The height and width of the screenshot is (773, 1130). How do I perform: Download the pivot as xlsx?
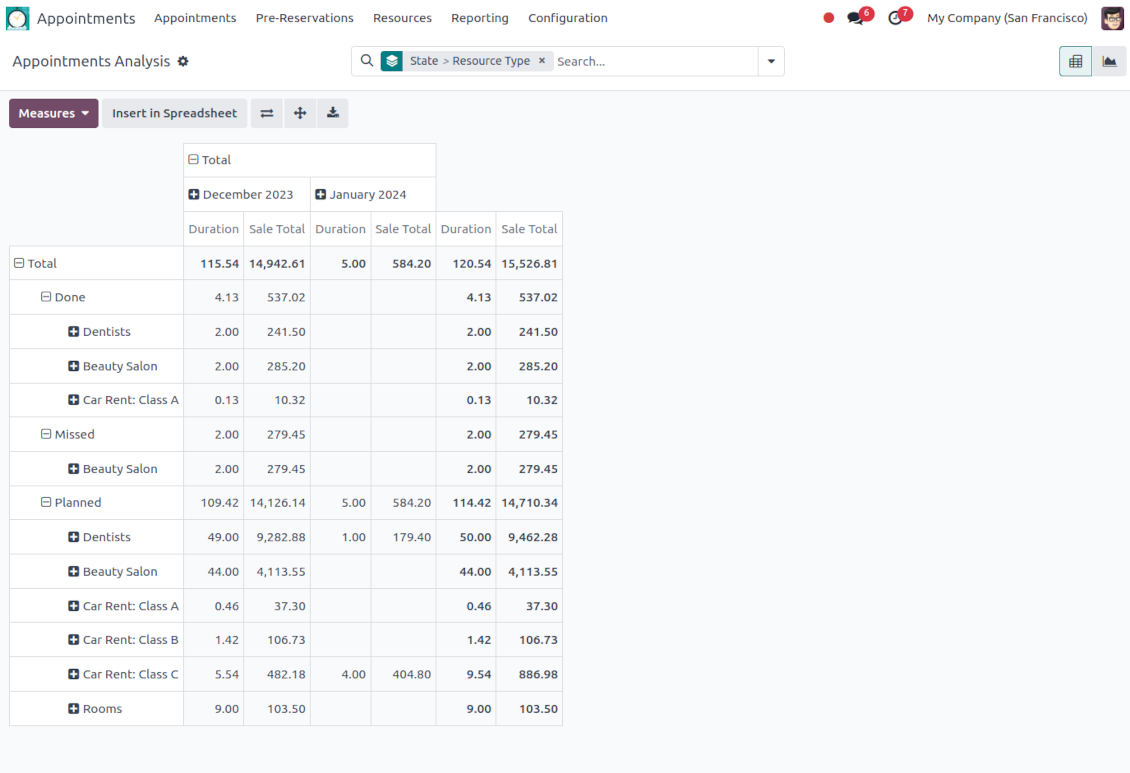(x=332, y=113)
